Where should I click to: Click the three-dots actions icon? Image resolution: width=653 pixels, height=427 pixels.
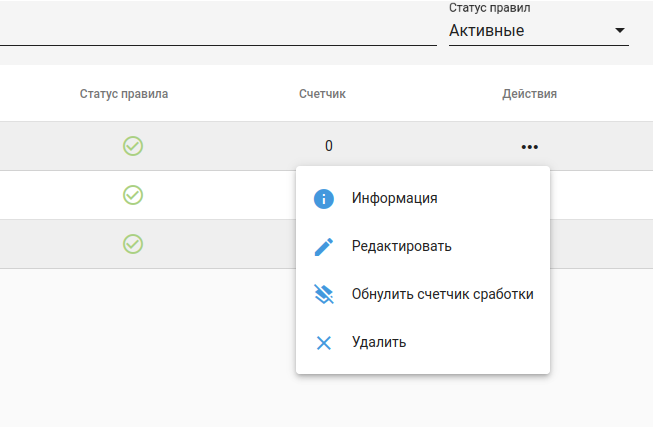[x=529, y=146]
